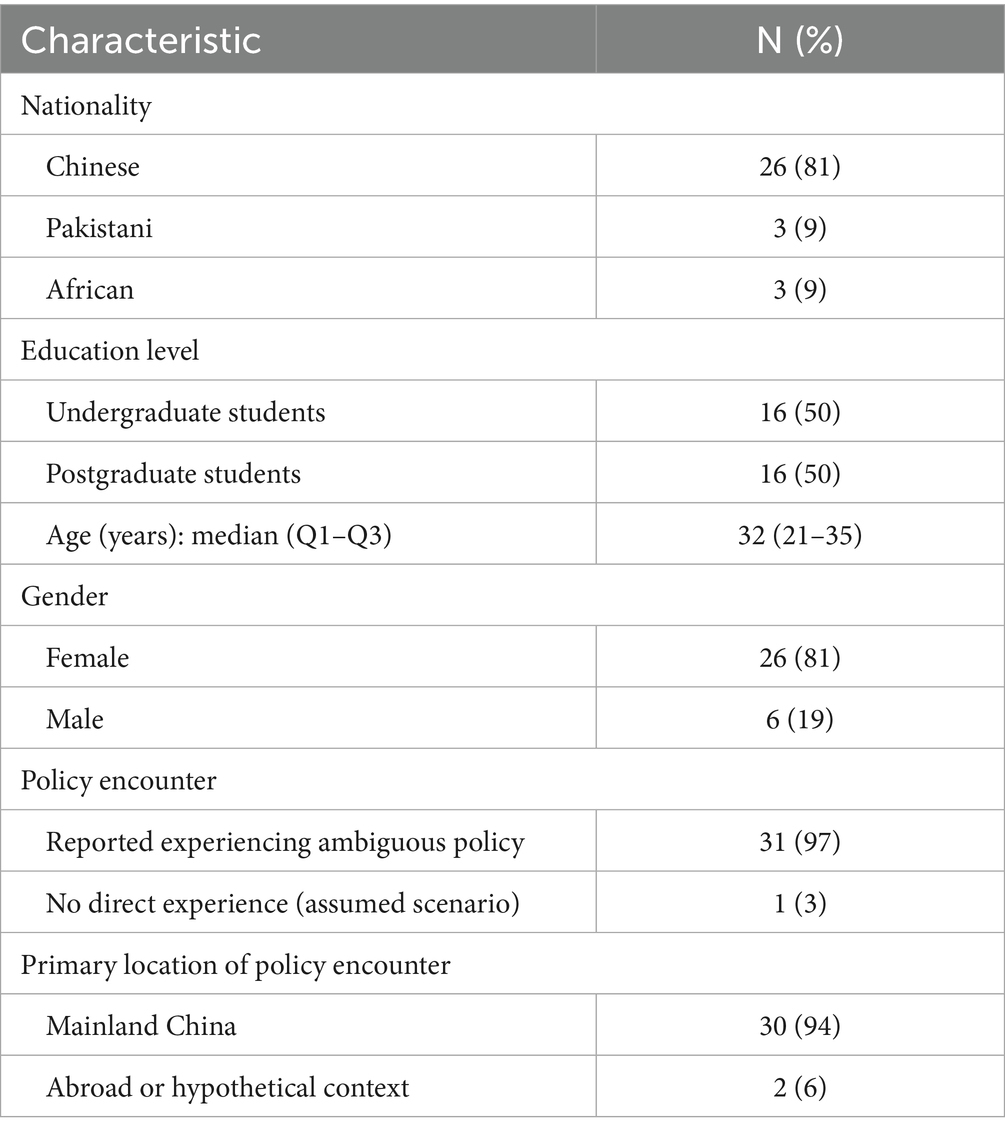Click the Male row label
1005x1135 pixels.
tap(75, 719)
